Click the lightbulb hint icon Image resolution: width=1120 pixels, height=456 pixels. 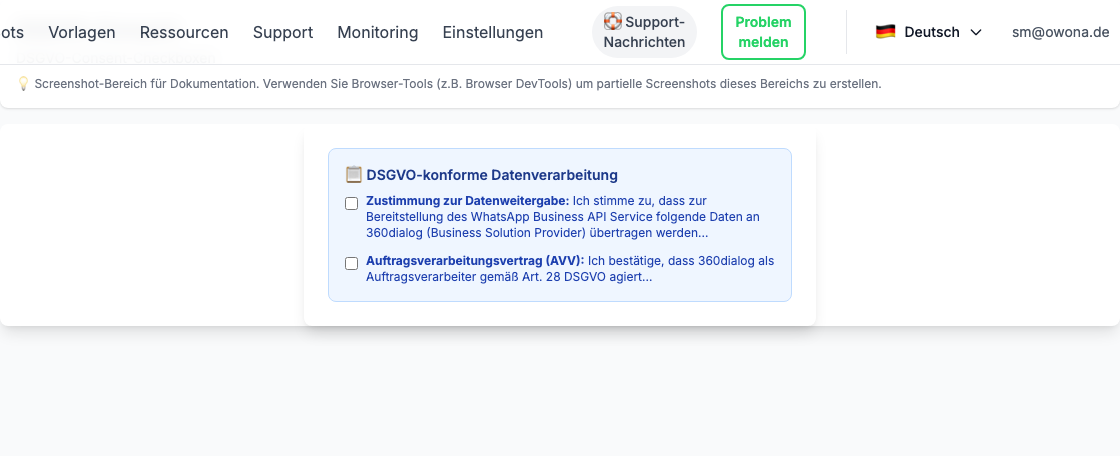(x=23, y=84)
